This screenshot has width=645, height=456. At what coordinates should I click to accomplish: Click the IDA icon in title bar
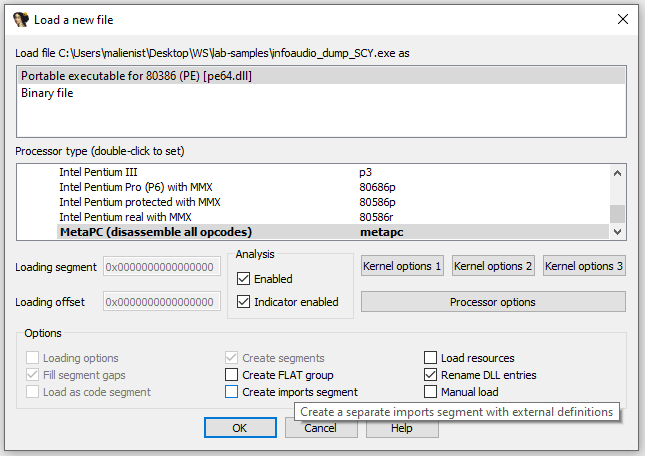(x=20, y=18)
